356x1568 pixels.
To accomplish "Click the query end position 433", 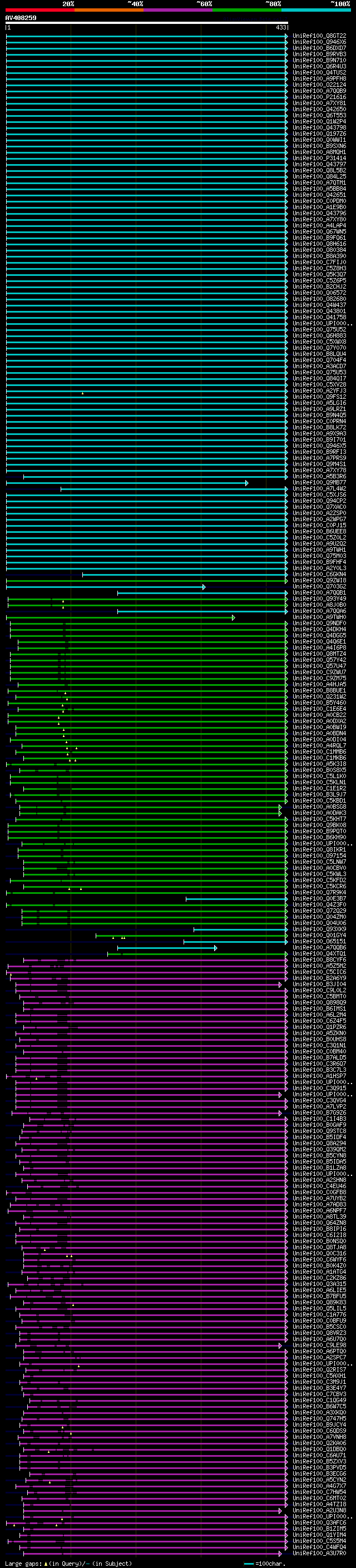I will point(280,27).
